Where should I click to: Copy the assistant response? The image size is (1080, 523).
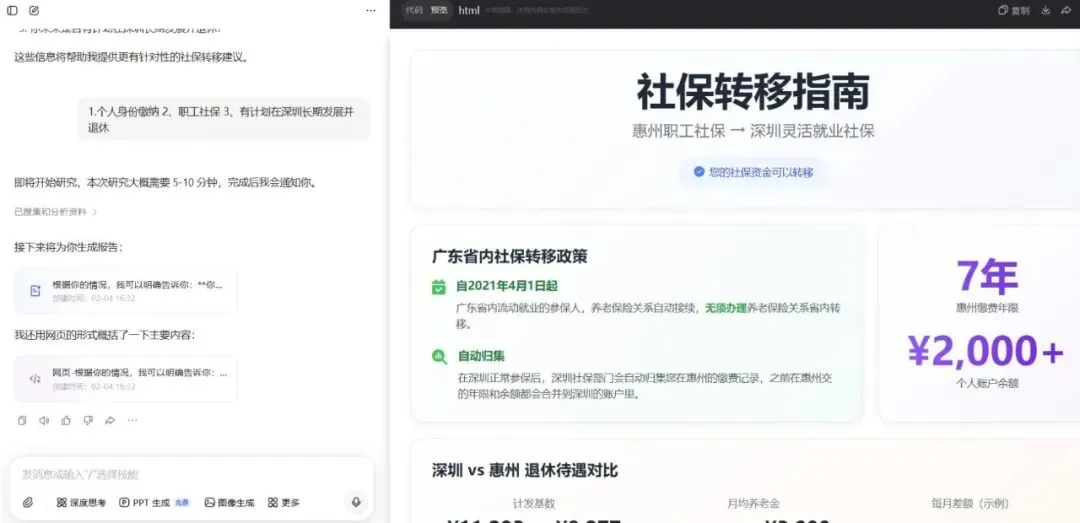(x=22, y=420)
